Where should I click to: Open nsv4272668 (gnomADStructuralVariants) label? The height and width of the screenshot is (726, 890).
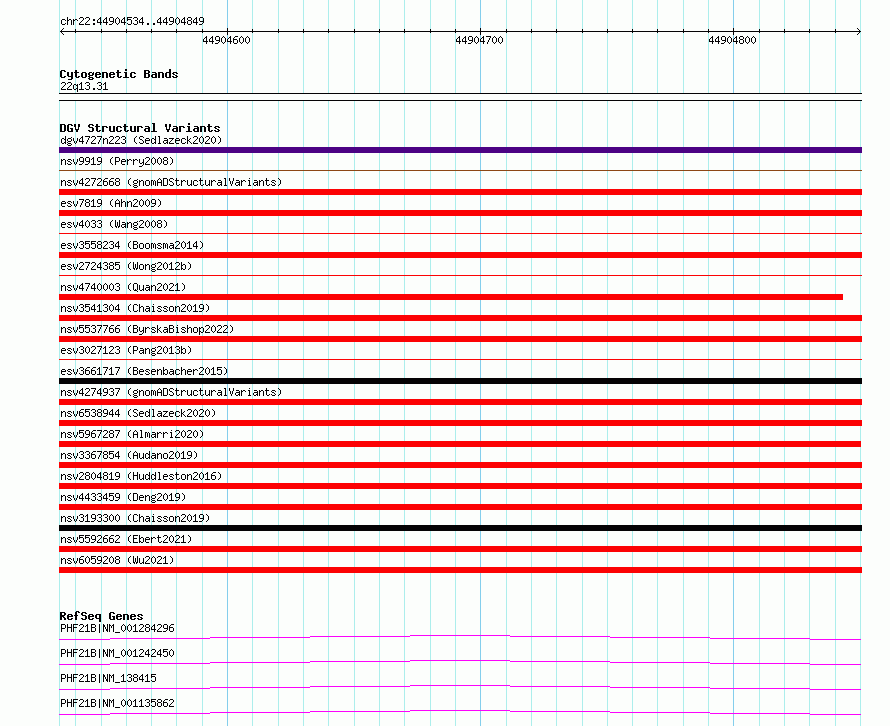click(171, 182)
